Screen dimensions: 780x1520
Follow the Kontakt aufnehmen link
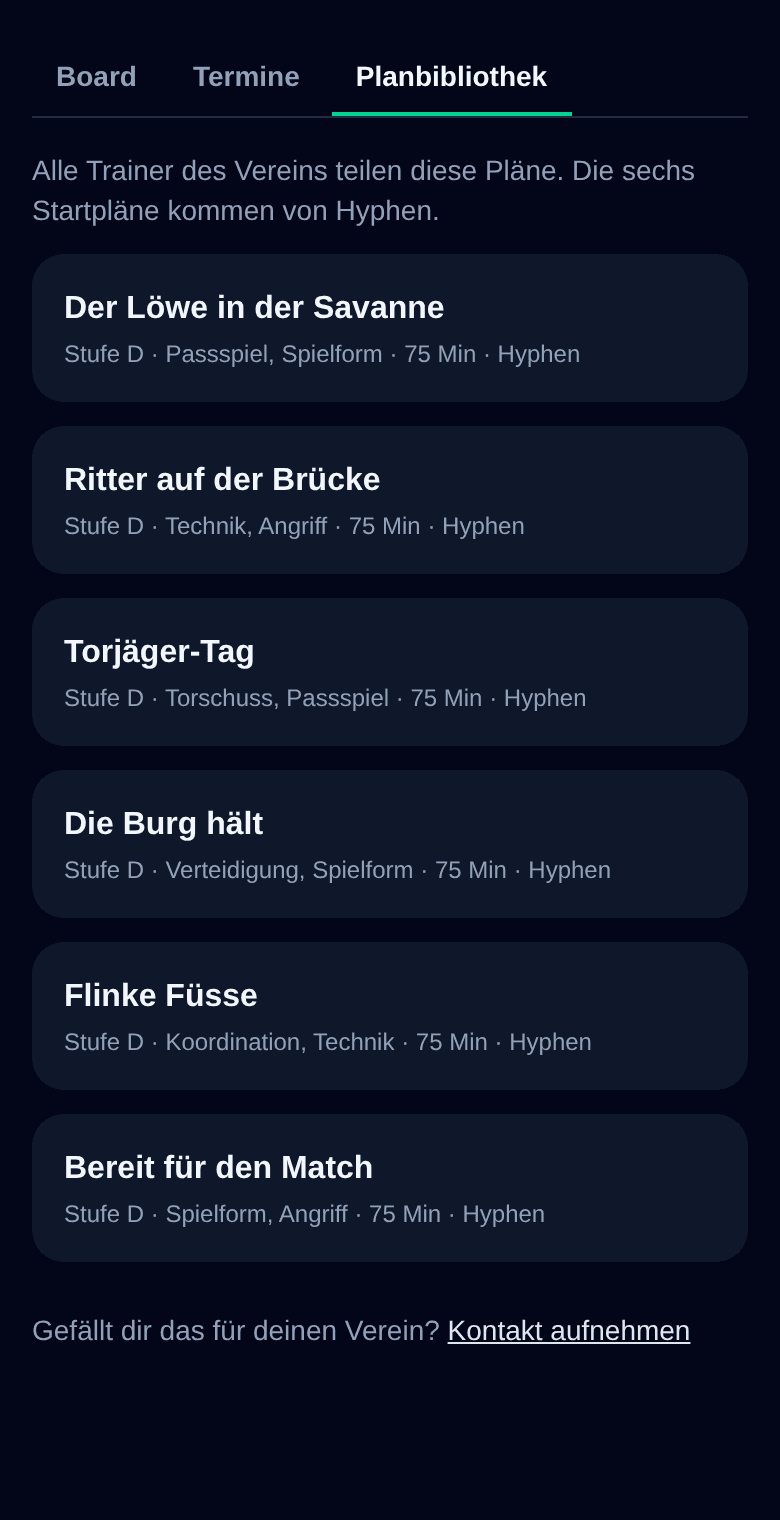[x=568, y=1331]
